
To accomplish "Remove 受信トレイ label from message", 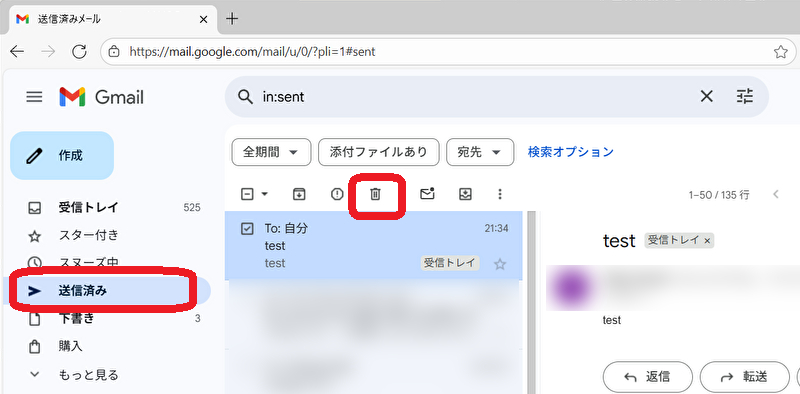I will (707, 241).
